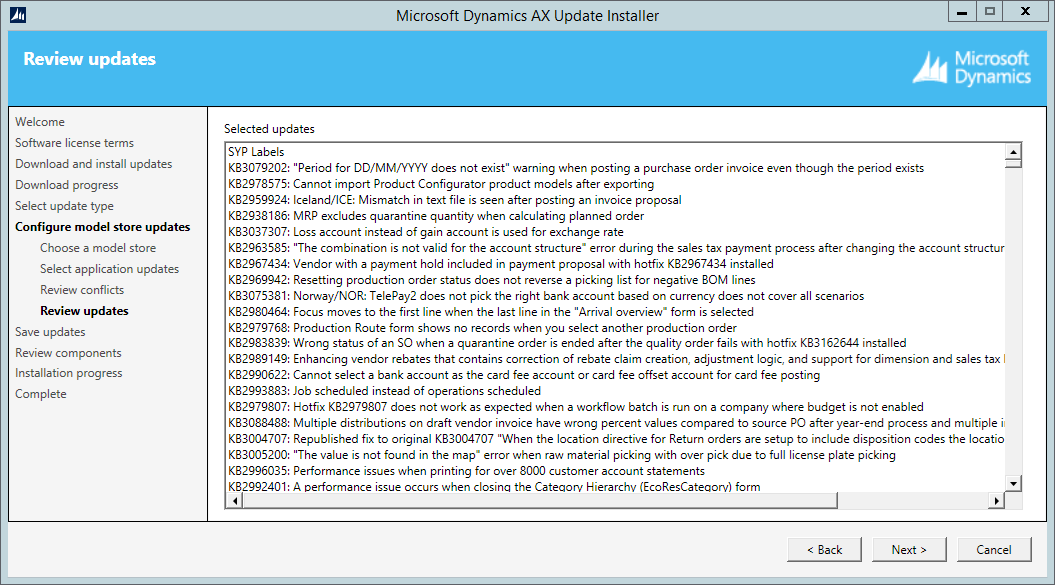Image resolution: width=1055 pixels, height=585 pixels.
Task: Click the Microsoft Dynamics logo in header
Action: 972,68
